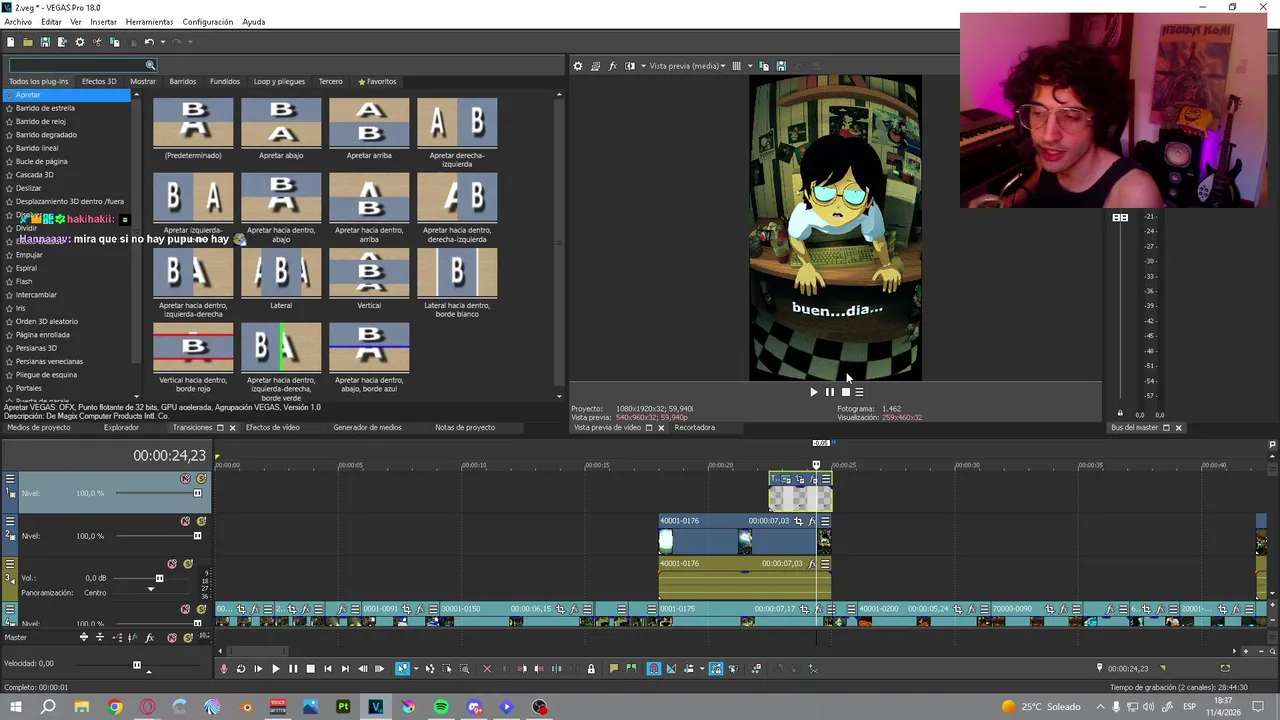Switch to the Efectos de vídeo tab
Image resolution: width=1280 pixels, height=720 pixels.
[x=273, y=427]
